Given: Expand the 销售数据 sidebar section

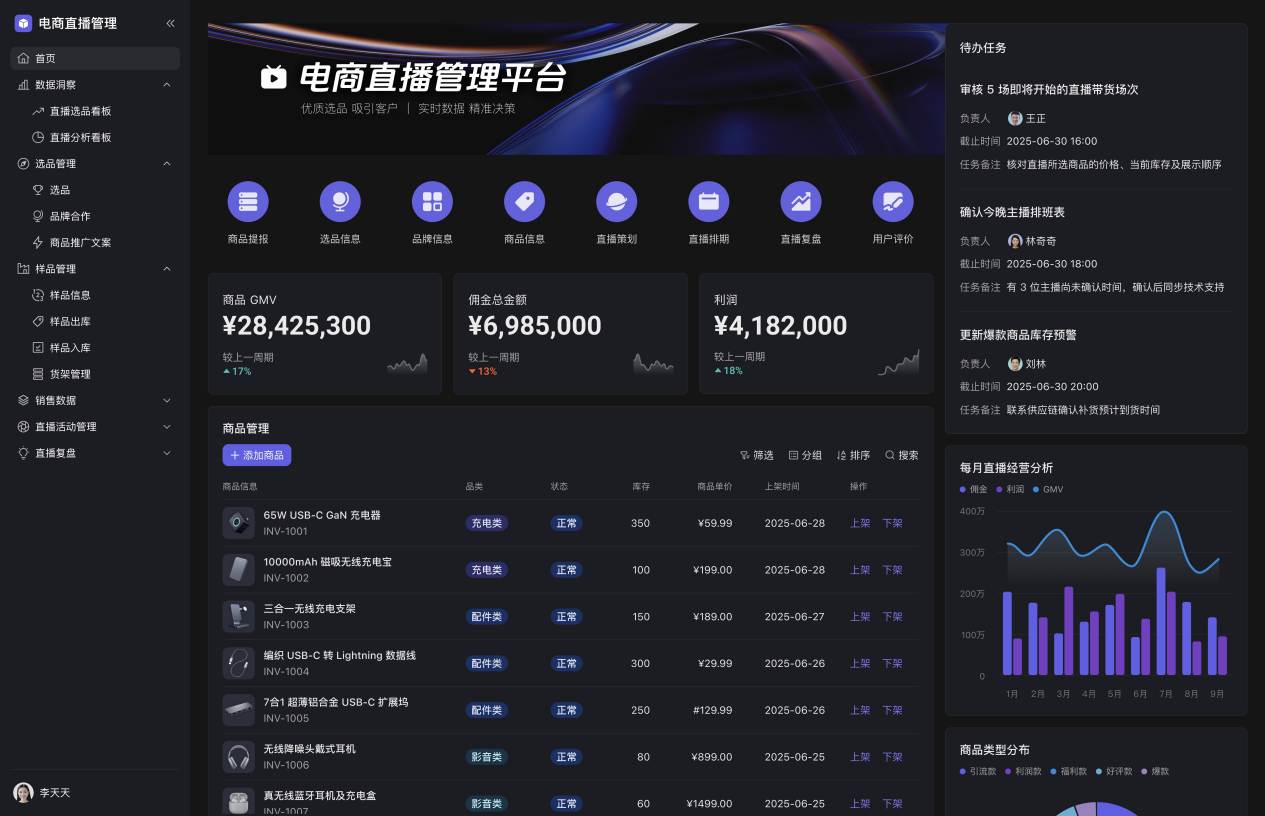Looking at the screenshot, I should point(95,400).
